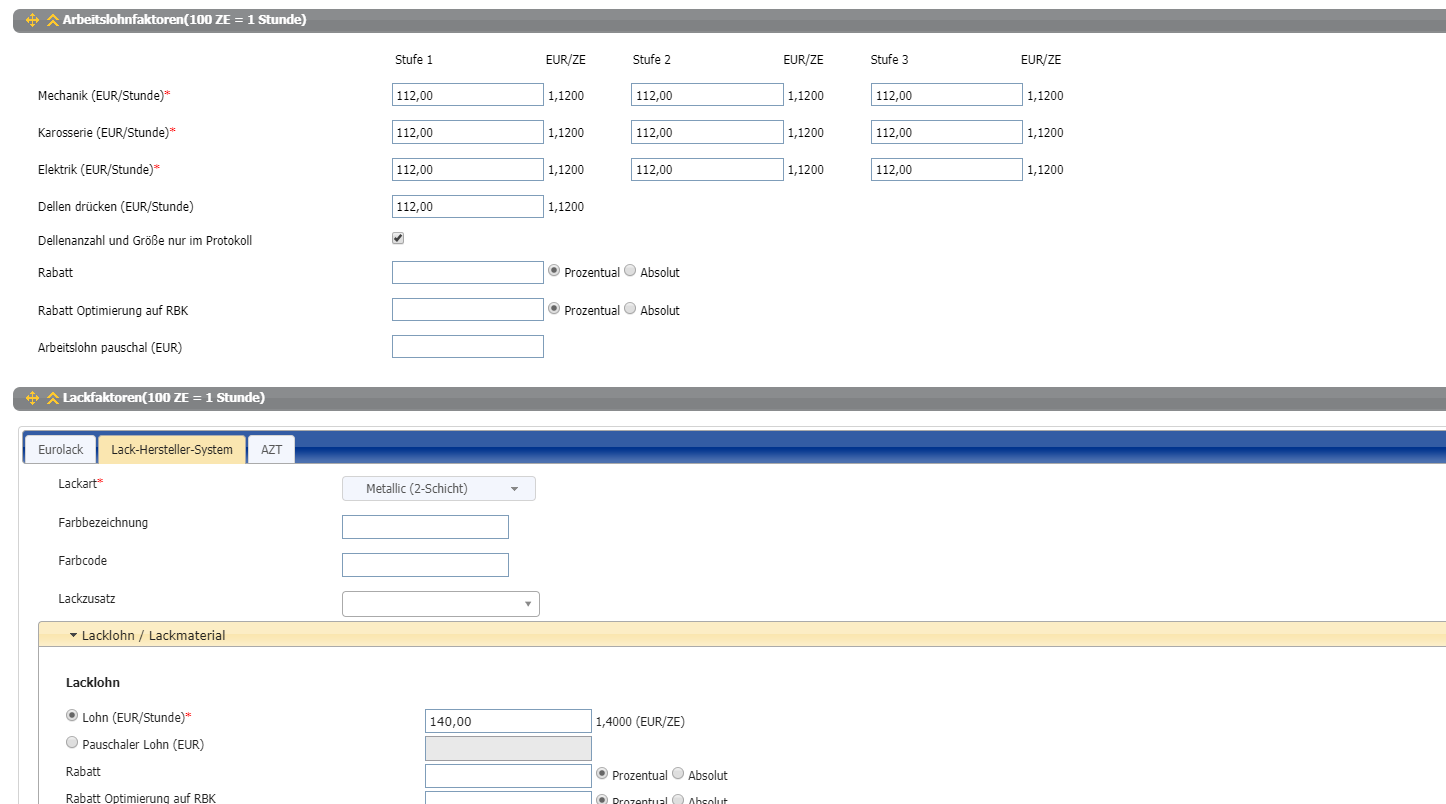The height and width of the screenshot is (804, 1446).
Task: Collapse Arbeitslohnfaktoren section with double-chevron icon
Action: [52, 20]
